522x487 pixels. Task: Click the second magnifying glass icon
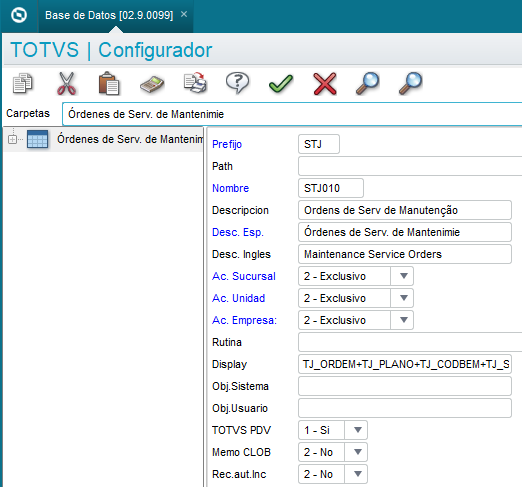point(411,83)
